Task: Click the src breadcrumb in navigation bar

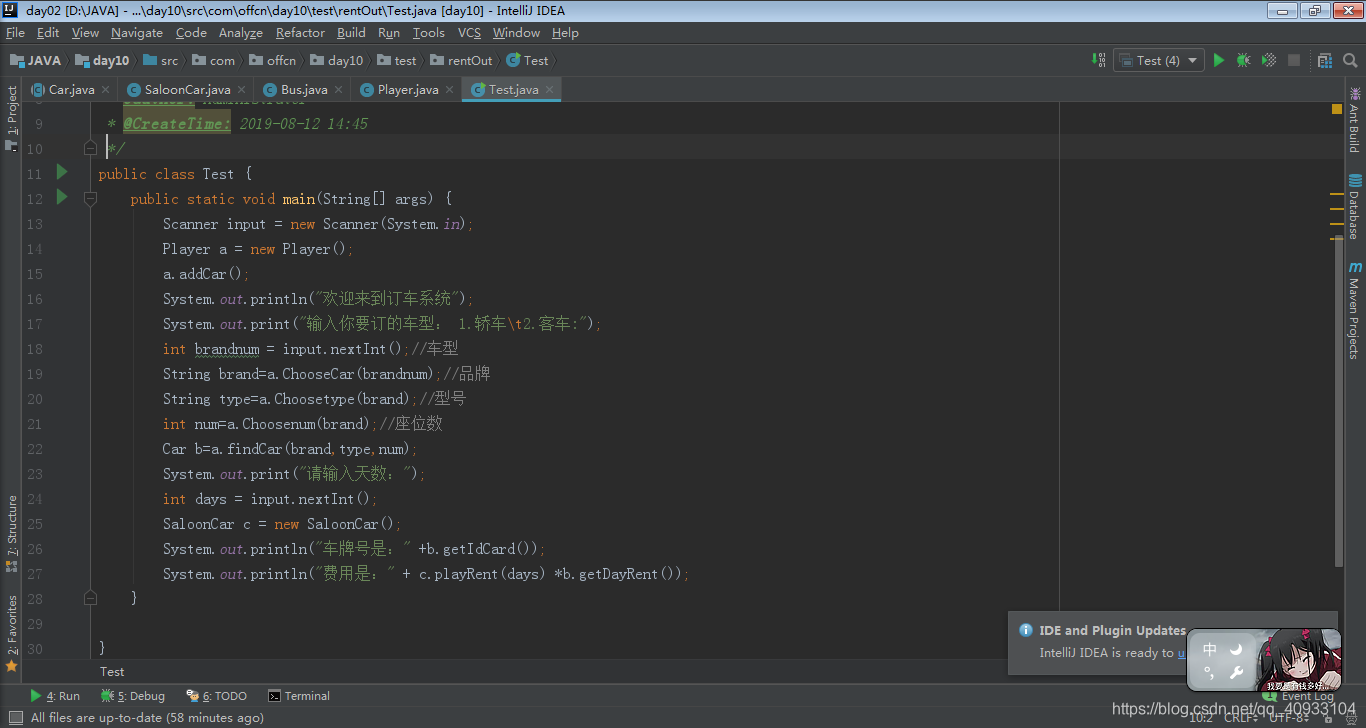Action: click(161, 60)
